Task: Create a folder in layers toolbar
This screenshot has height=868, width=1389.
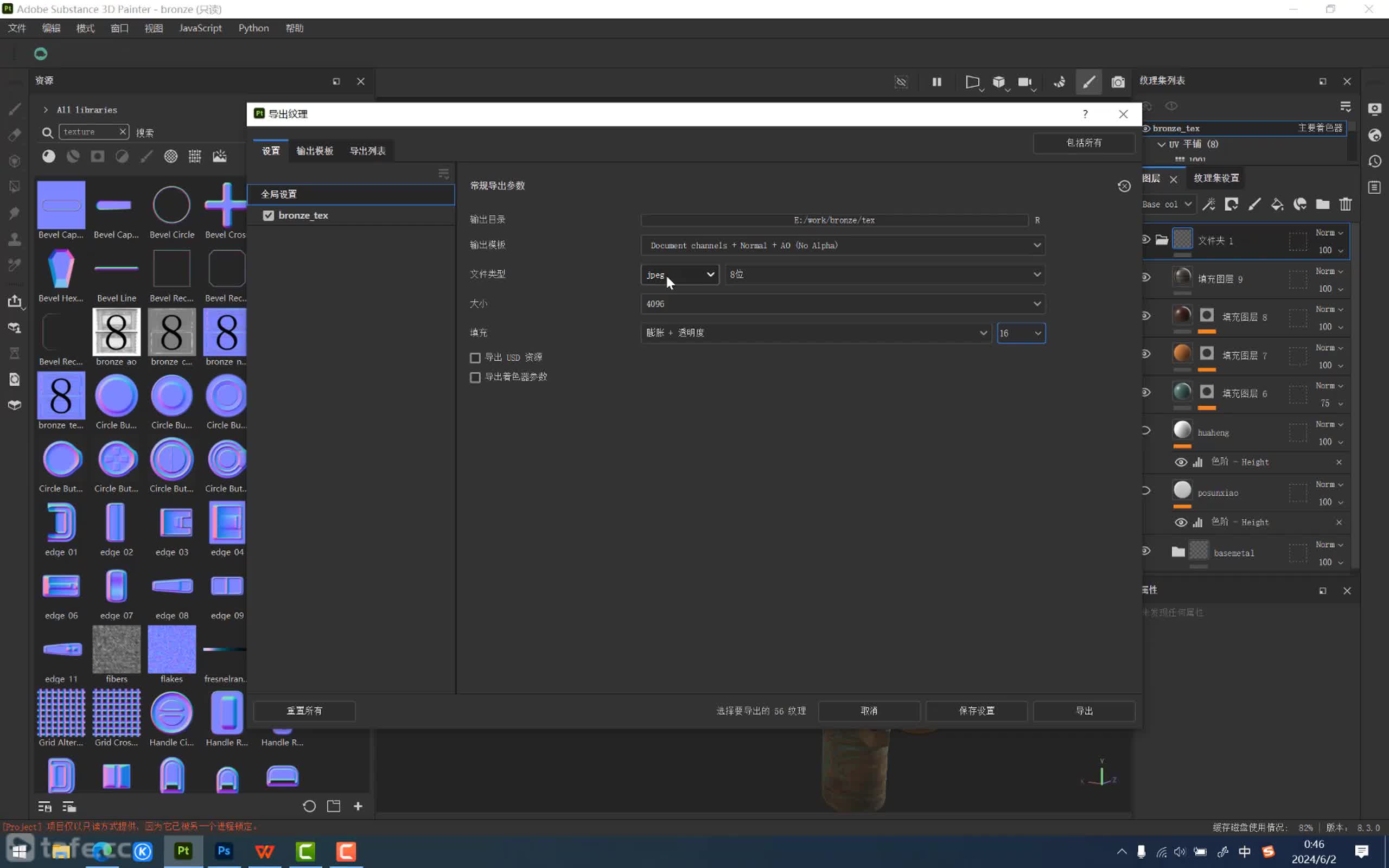Action: (1323, 205)
